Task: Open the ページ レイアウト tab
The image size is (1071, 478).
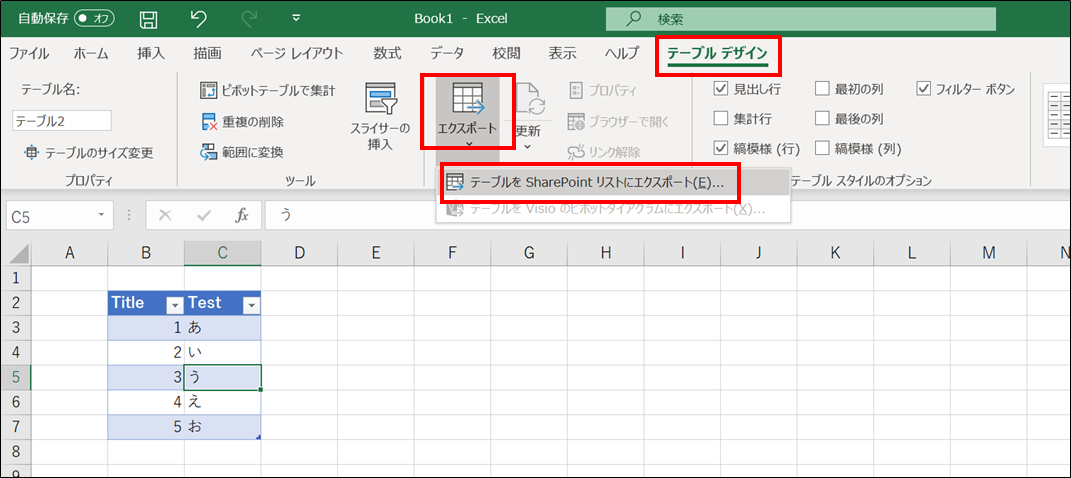Action: coord(296,53)
